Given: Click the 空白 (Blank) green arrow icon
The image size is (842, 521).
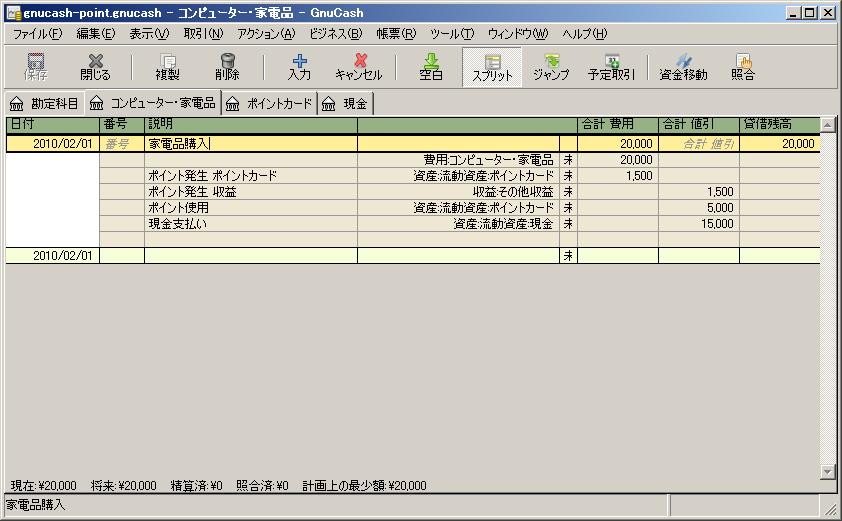Looking at the screenshot, I should [431, 60].
